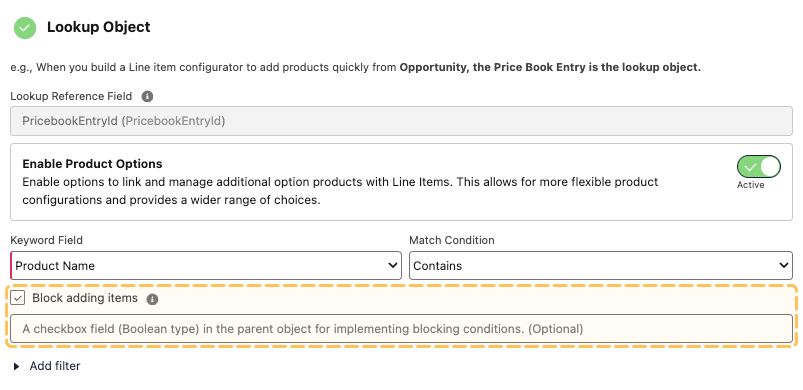Image resolution: width=803 pixels, height=390 pixels.
Task: Click the Block adding items label text
Action: 85,298
